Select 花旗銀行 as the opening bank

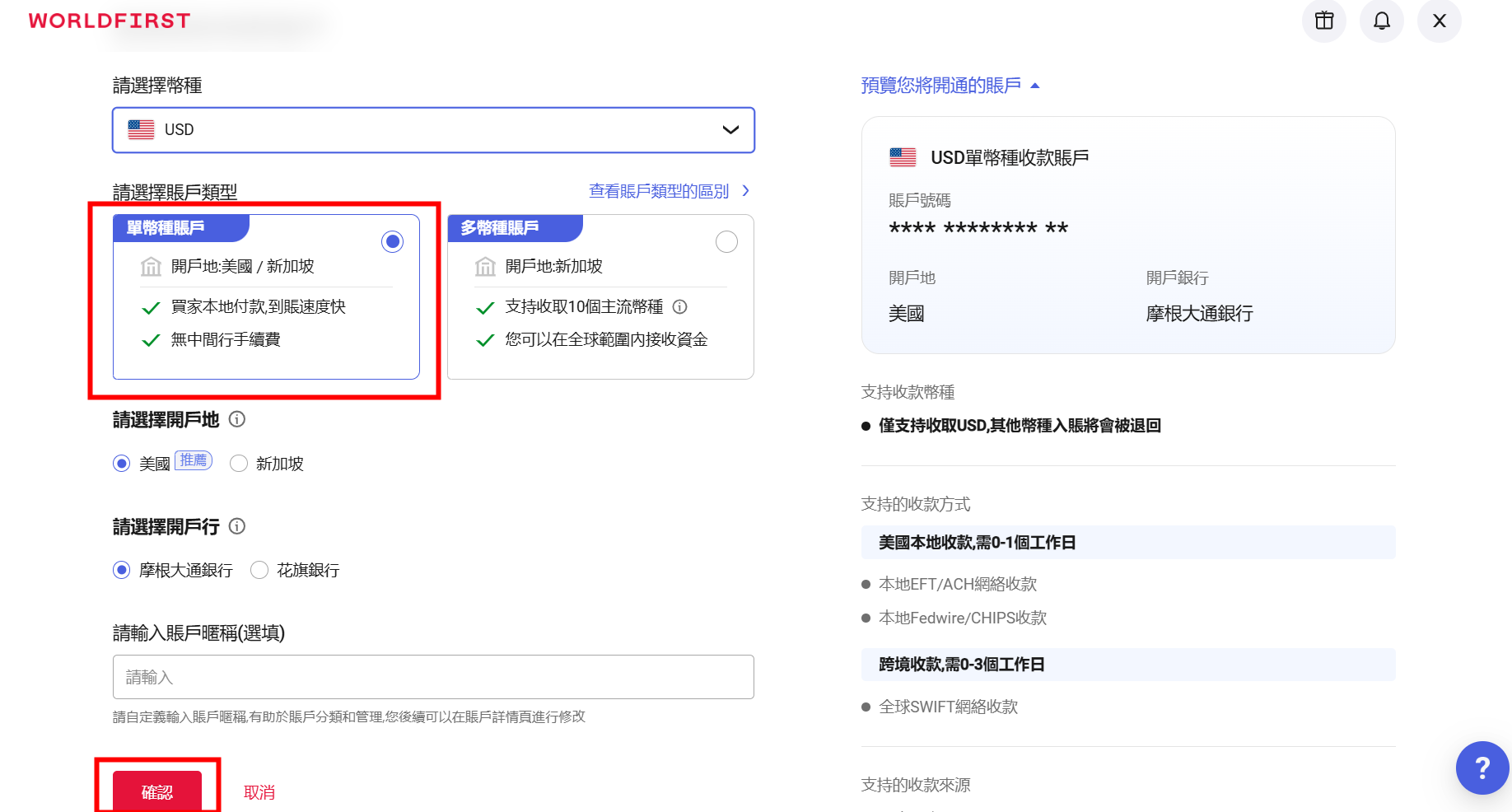click(259, 570)
